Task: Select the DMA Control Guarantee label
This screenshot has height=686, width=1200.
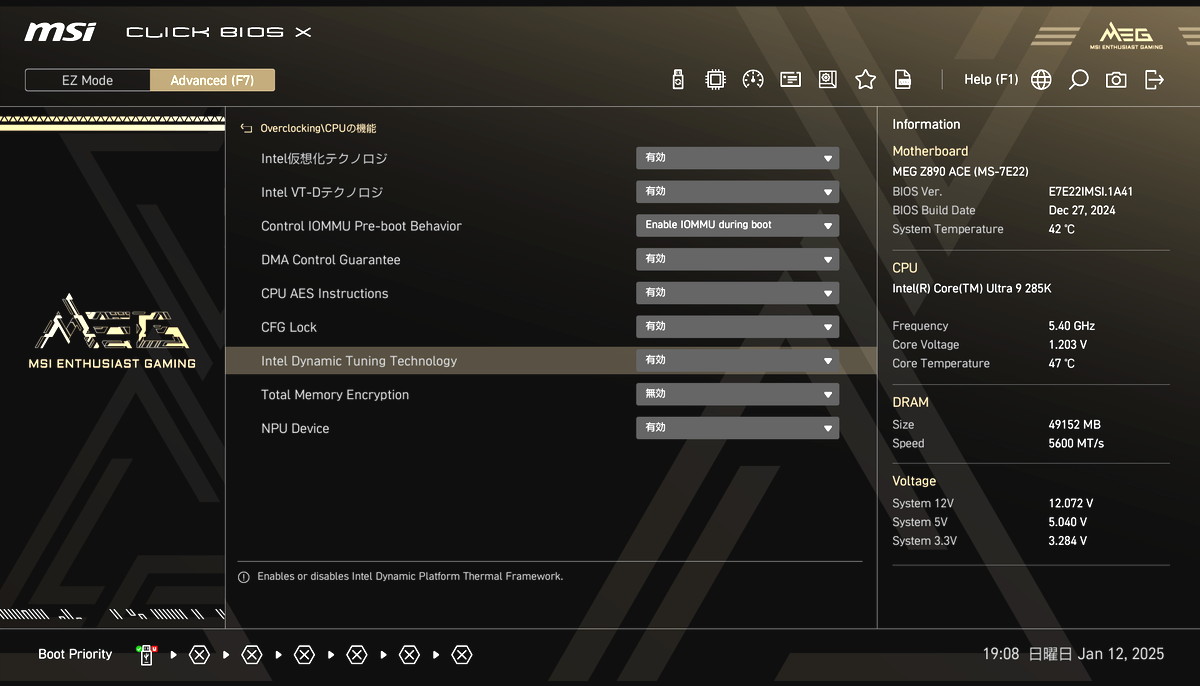Action: [x=330, y=260]
